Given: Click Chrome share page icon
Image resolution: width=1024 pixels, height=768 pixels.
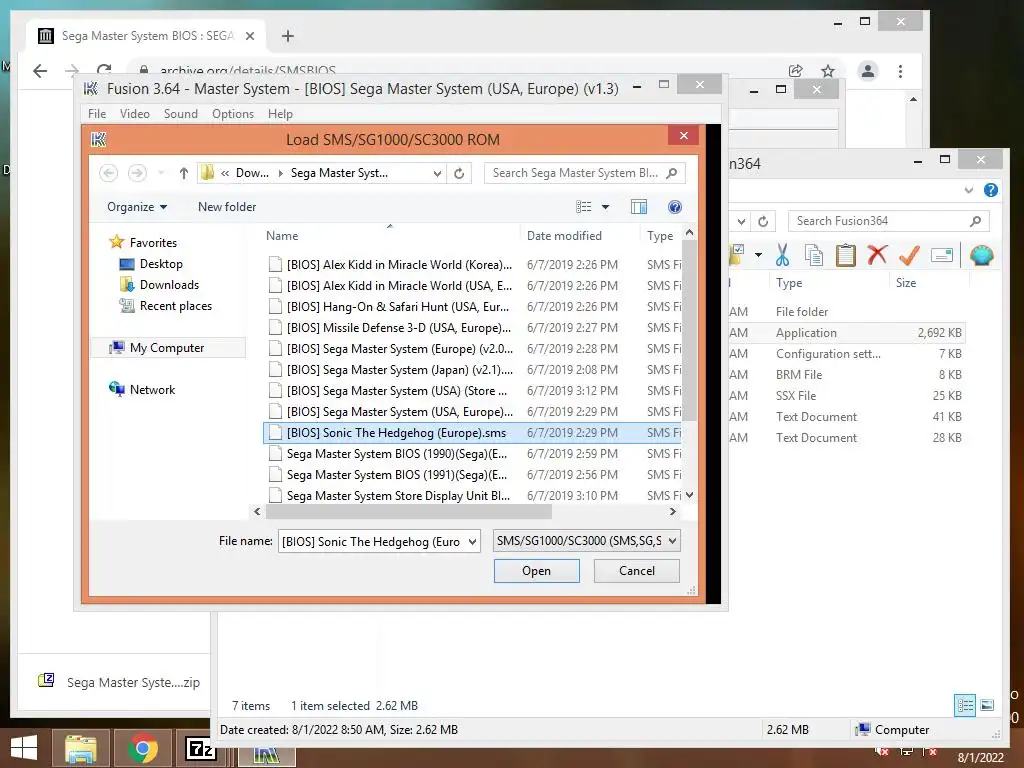Looking at the screenshot, I should coord(795,71).
